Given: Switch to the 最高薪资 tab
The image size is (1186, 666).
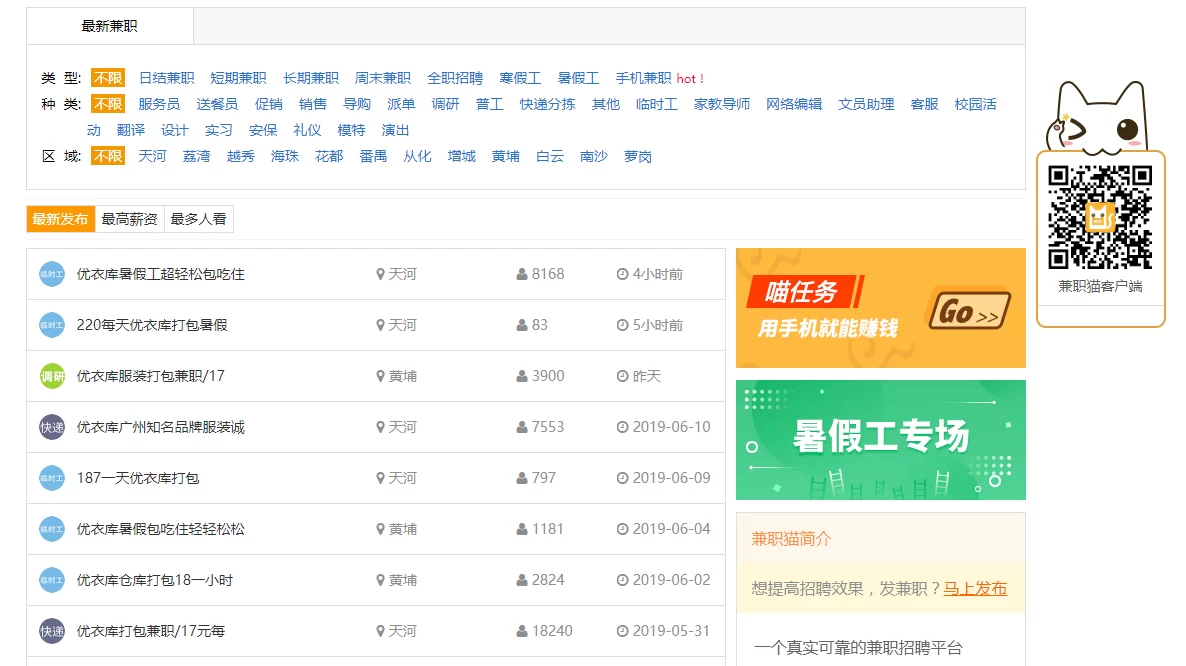Looking at the screenshot, I should (128, 218).
